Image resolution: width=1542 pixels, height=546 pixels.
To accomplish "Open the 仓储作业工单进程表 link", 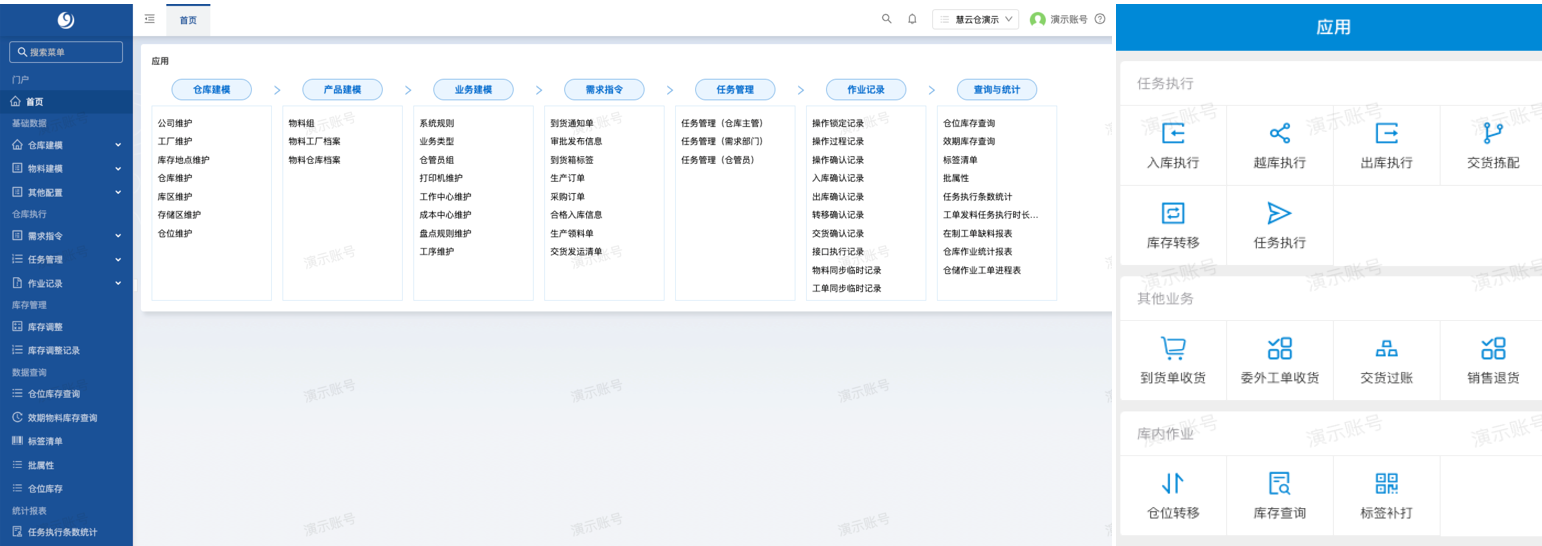I will coord(982,270).
